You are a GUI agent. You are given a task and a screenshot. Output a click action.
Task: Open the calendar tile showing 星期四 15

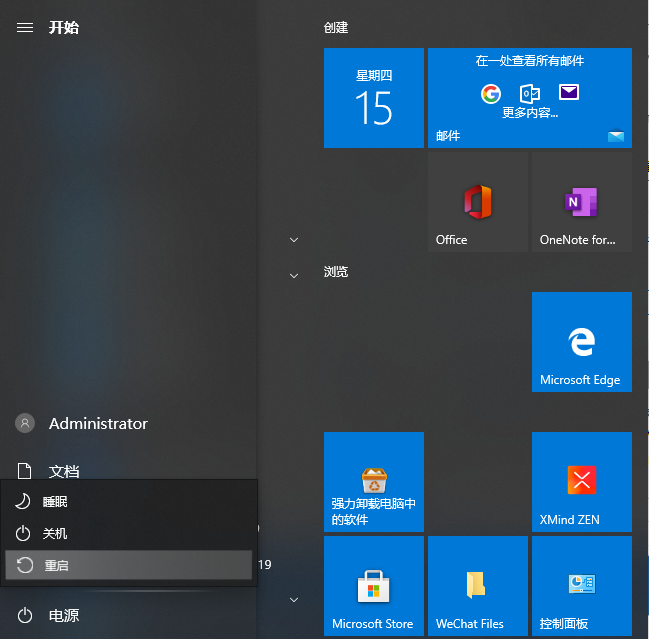[373, 98]
